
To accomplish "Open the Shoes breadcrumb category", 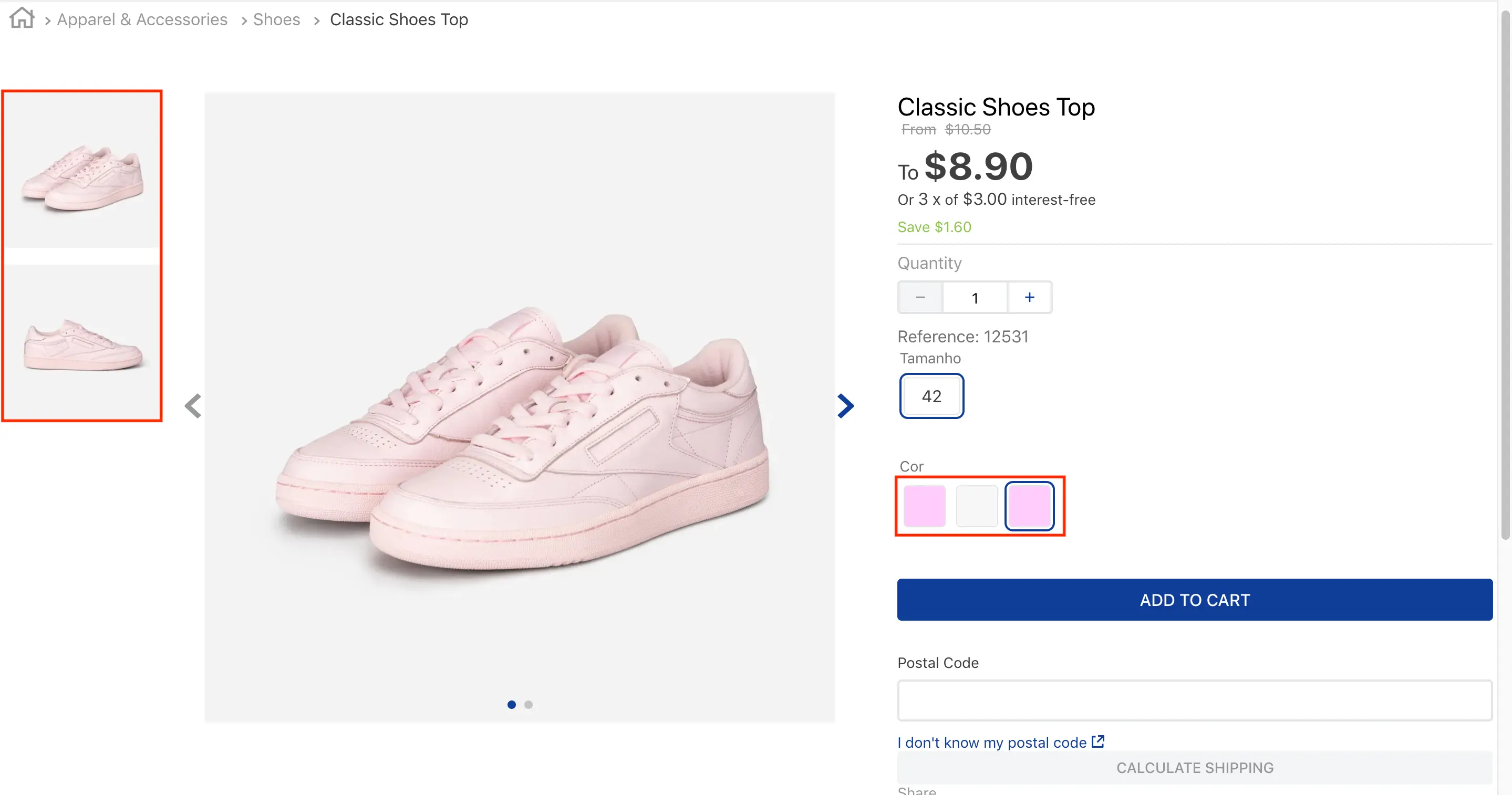I will (275, 19).
